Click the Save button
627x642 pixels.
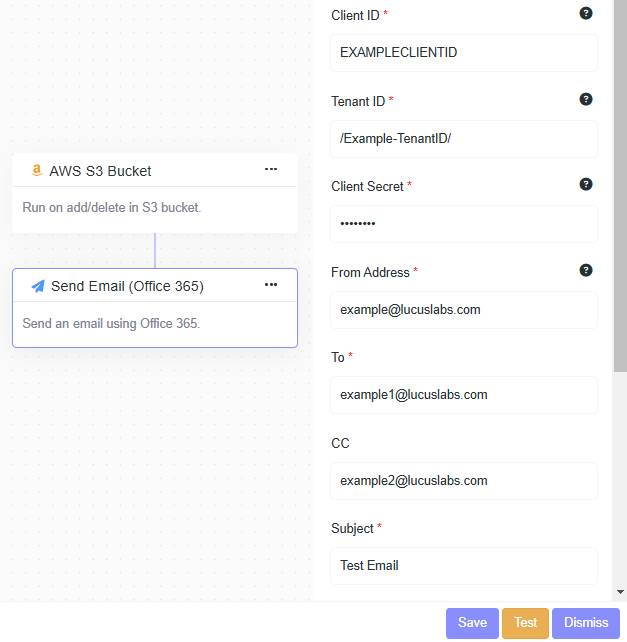[472, 622]
